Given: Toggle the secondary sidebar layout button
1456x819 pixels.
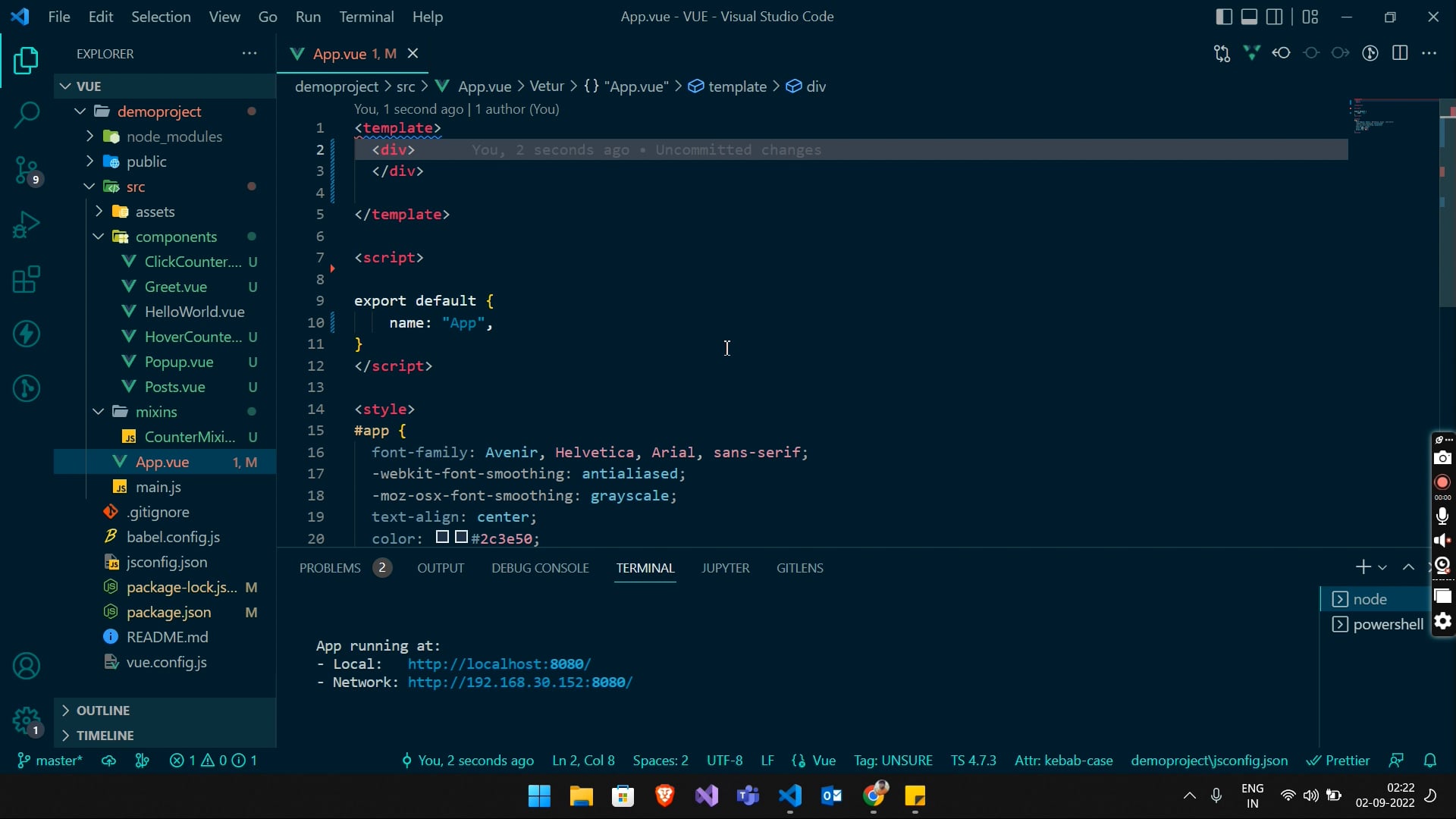Looking at the screenshot, I should (1275, 17).
